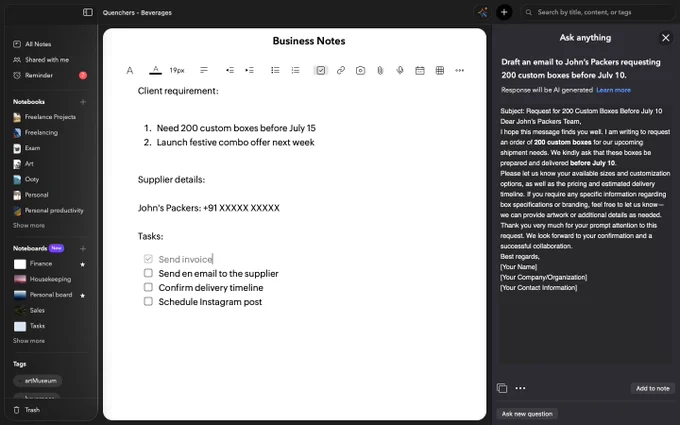Follow the Learn more link
This screenshot has height=425, width=680.
(613, 90)
